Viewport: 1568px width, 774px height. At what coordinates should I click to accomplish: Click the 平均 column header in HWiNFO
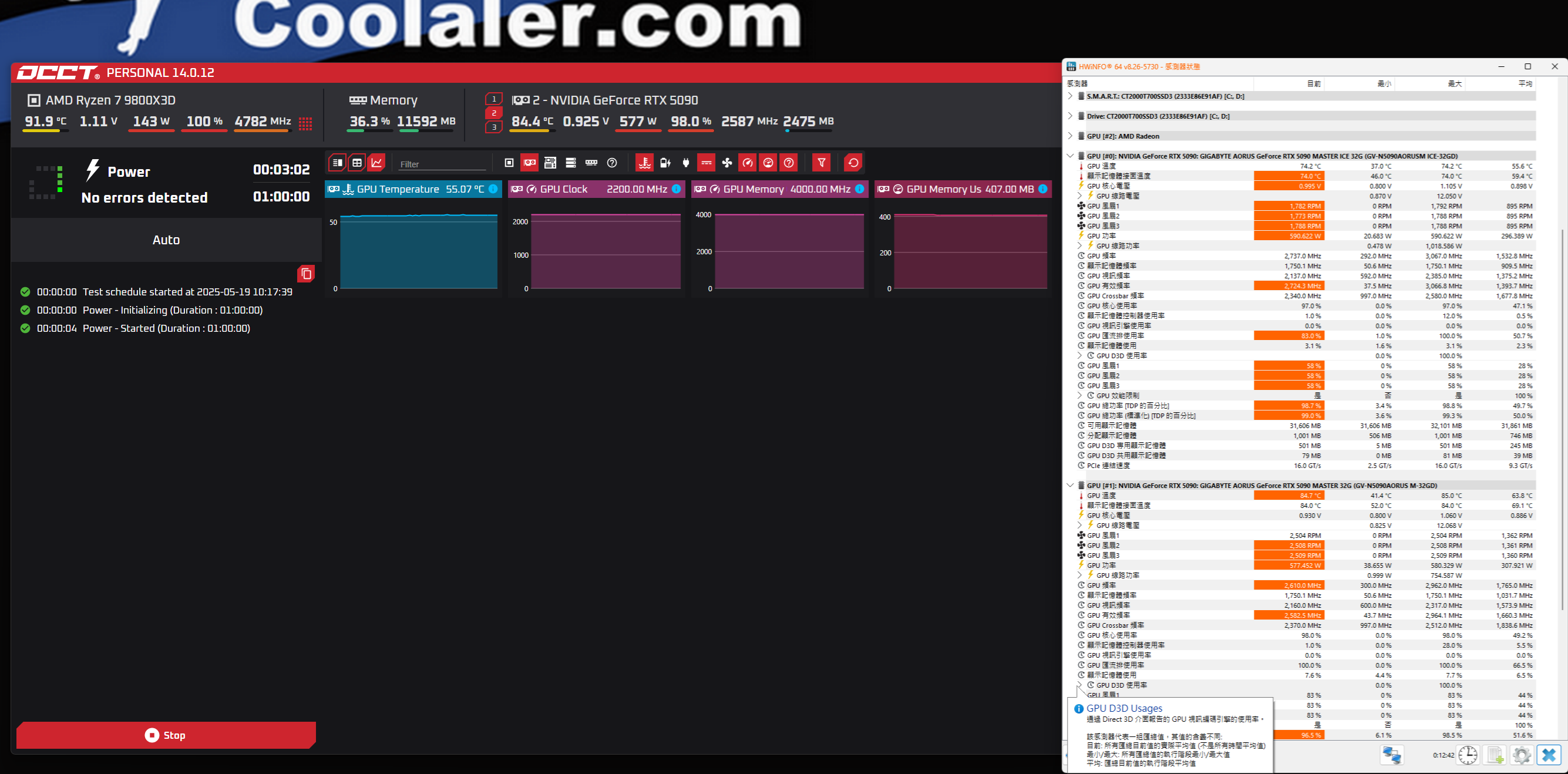[x=1500, y=83]
